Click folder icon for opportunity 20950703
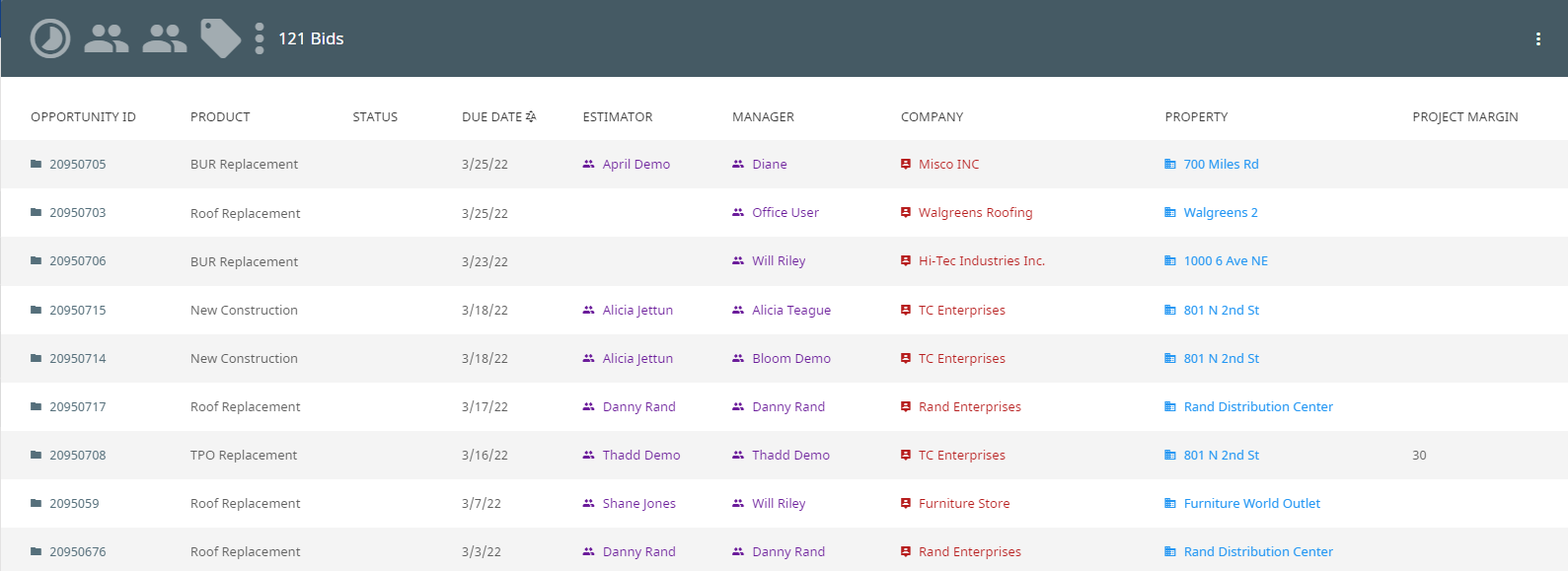 coord(37,212)
